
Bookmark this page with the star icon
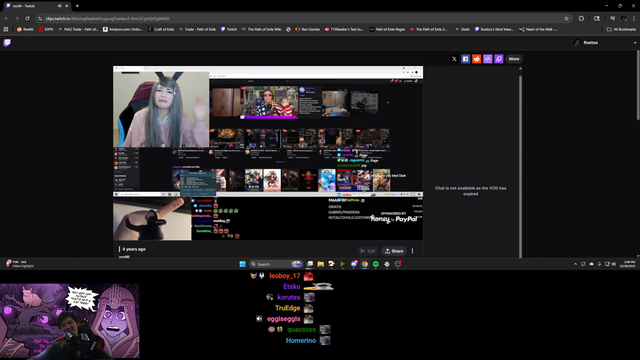[566, 18]
